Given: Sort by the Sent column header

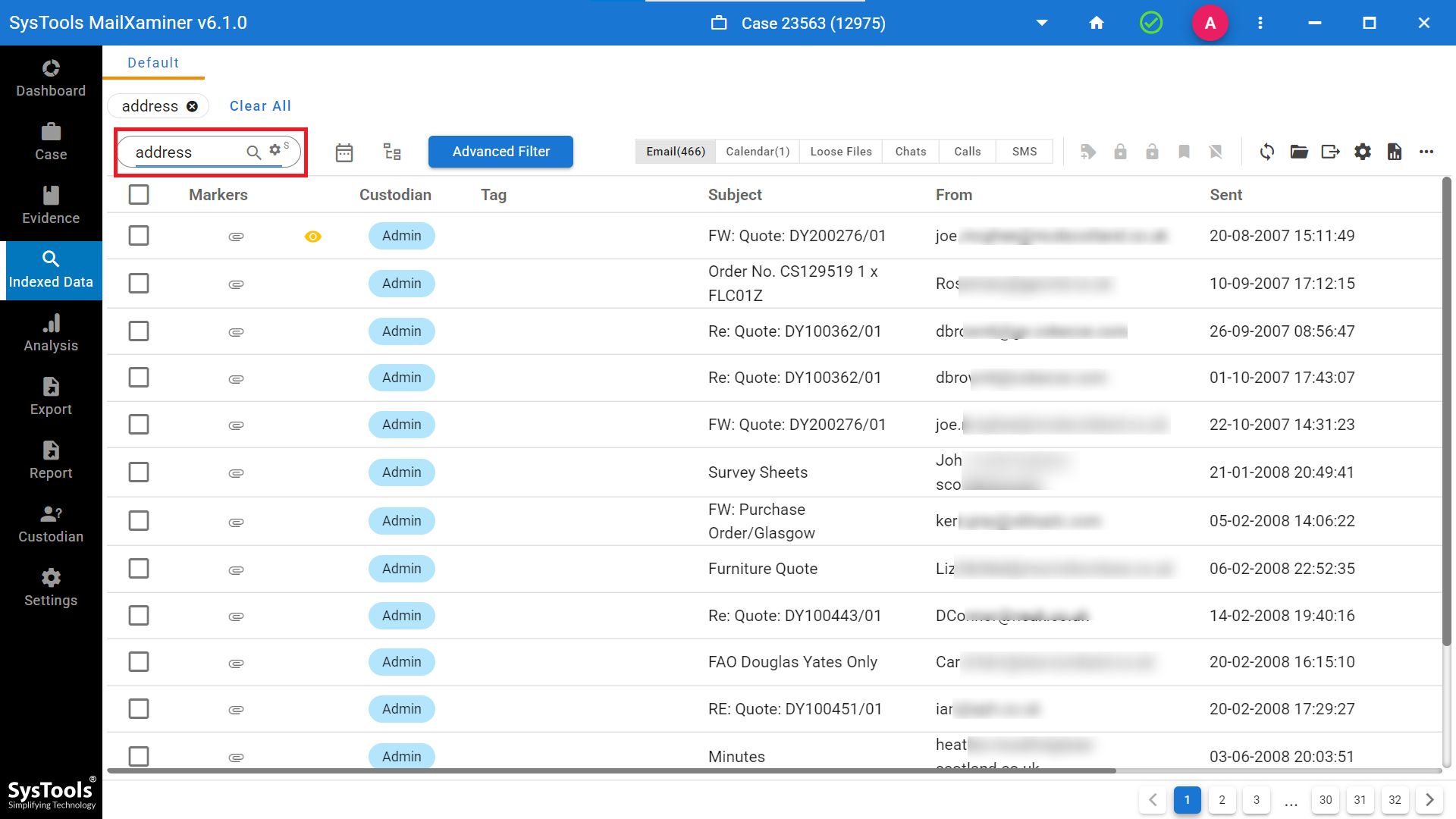Looking at the screenshot, I should tap(1225, 195).
